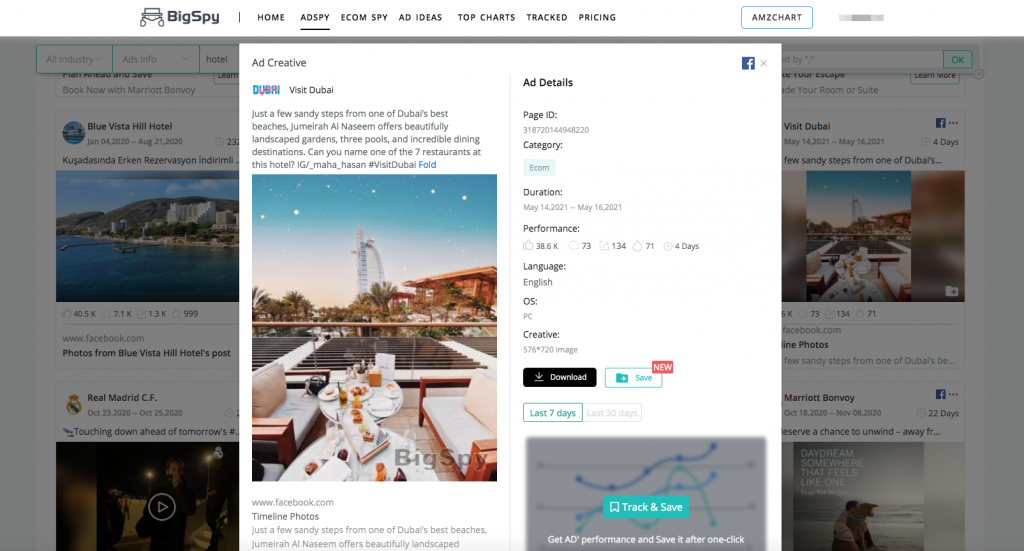Open the three-dot menu on Visit Dubai card

pyautogui.click(x=953, y=123)
